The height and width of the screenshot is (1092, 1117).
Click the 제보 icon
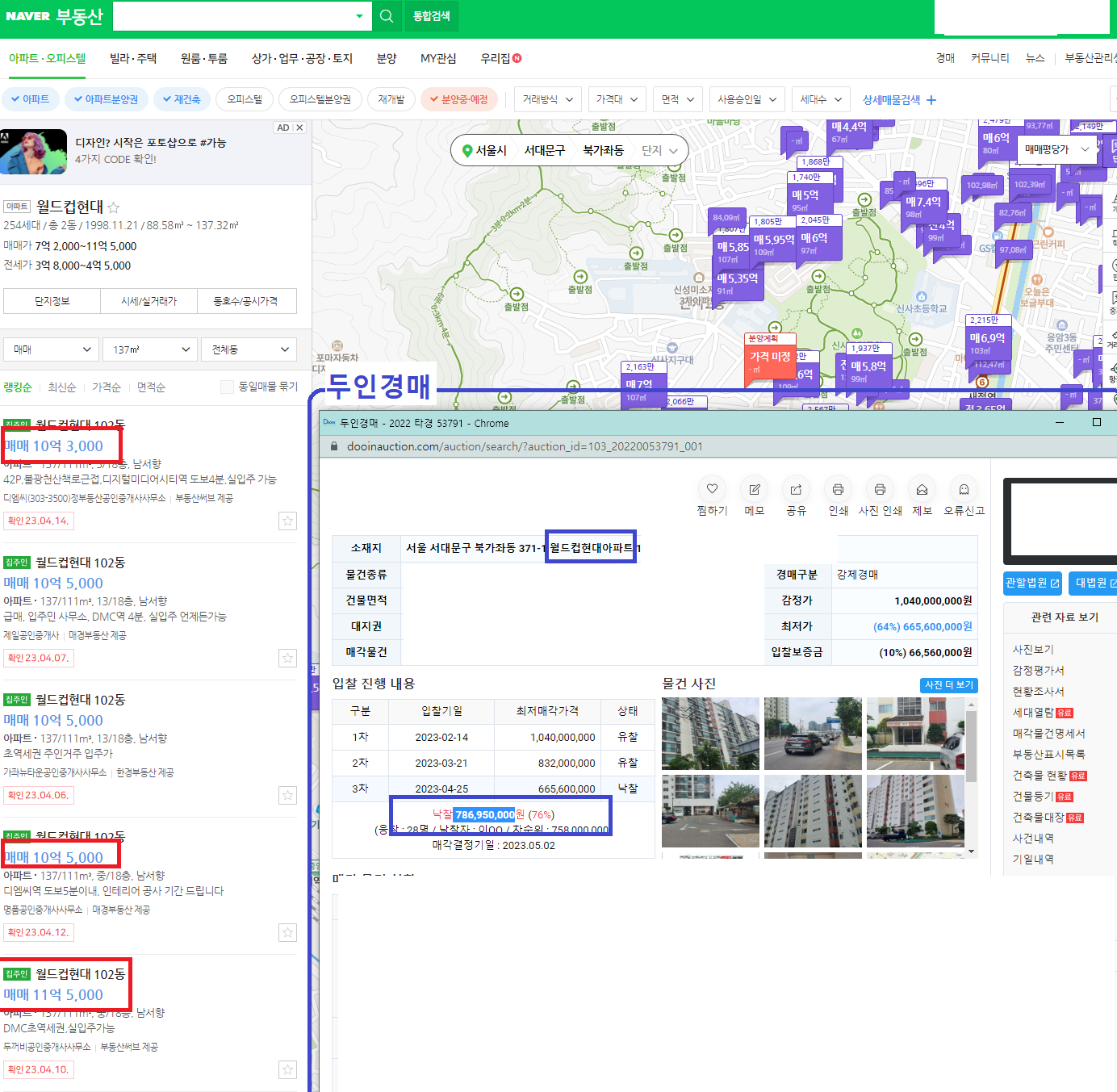pos(922,489)
